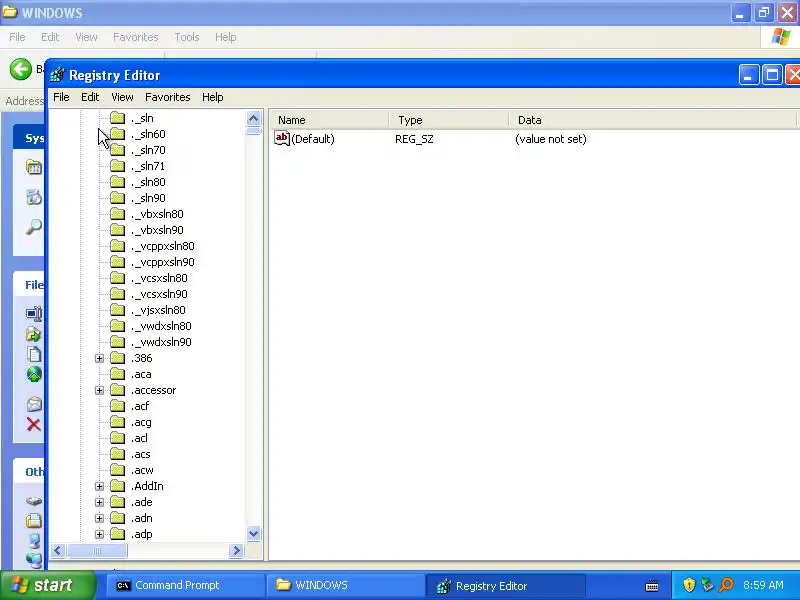Select the .acf key folder icon
The height and width of the screenshot is (600, 800).
(x=117, y=406)
